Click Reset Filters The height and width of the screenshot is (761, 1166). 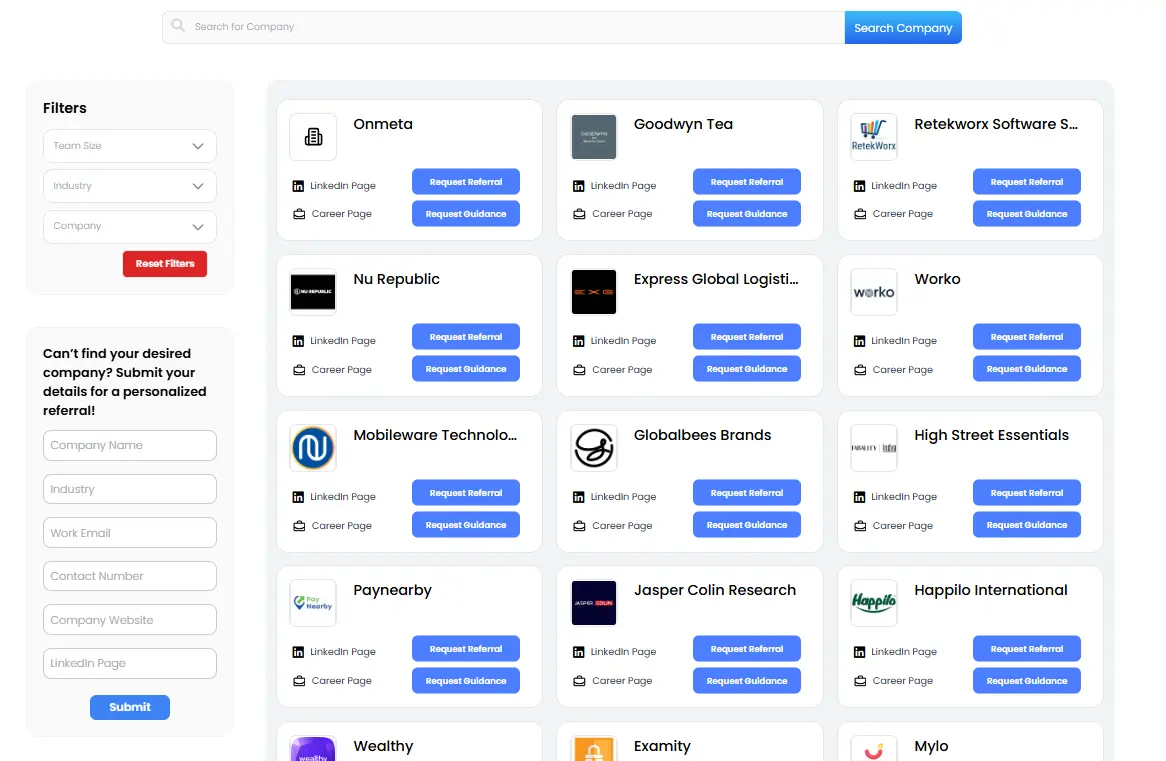click(164, 263)
